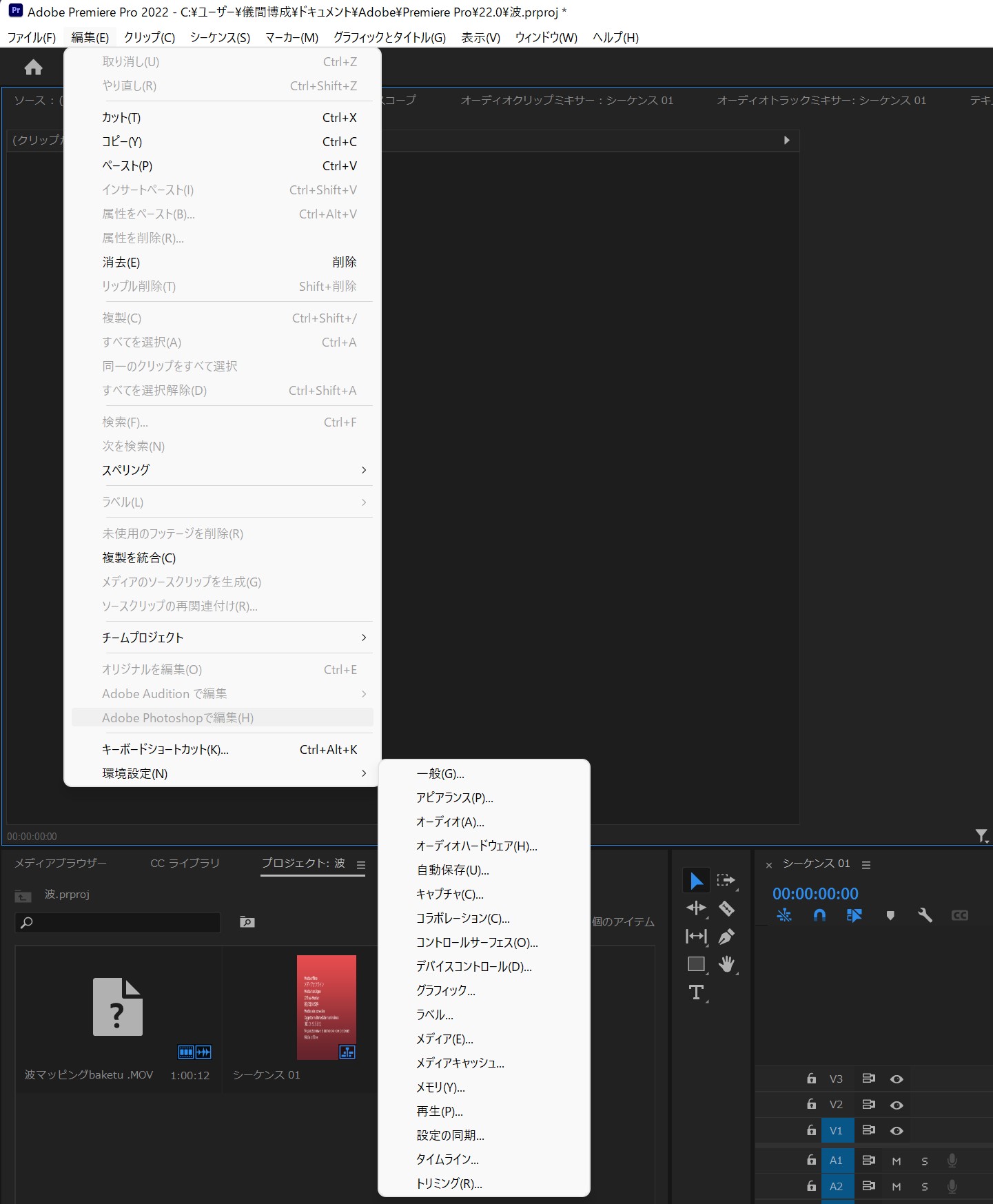Open the シーケンス 01 panel menu
993x1204 pixels.
tap(866, 864)
